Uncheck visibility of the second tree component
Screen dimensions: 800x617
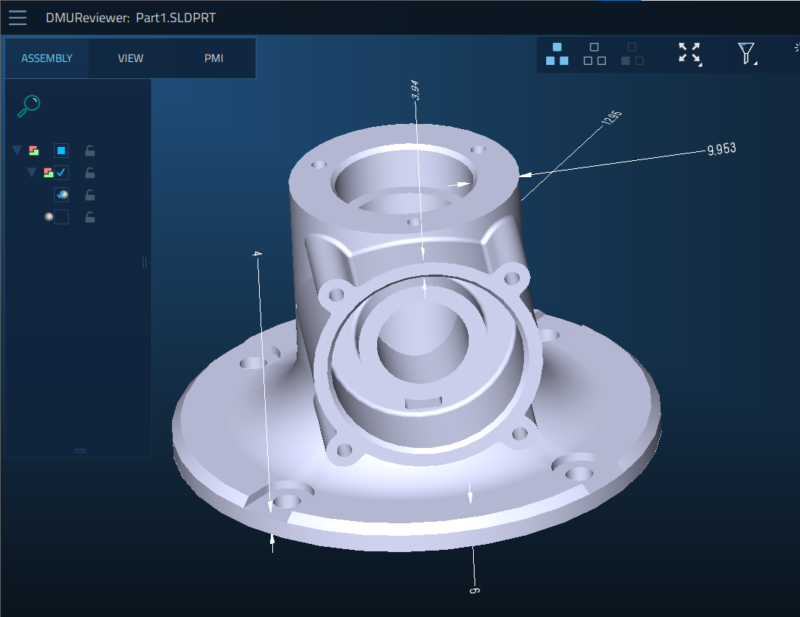pyautogui.click(x=61, y=172)
